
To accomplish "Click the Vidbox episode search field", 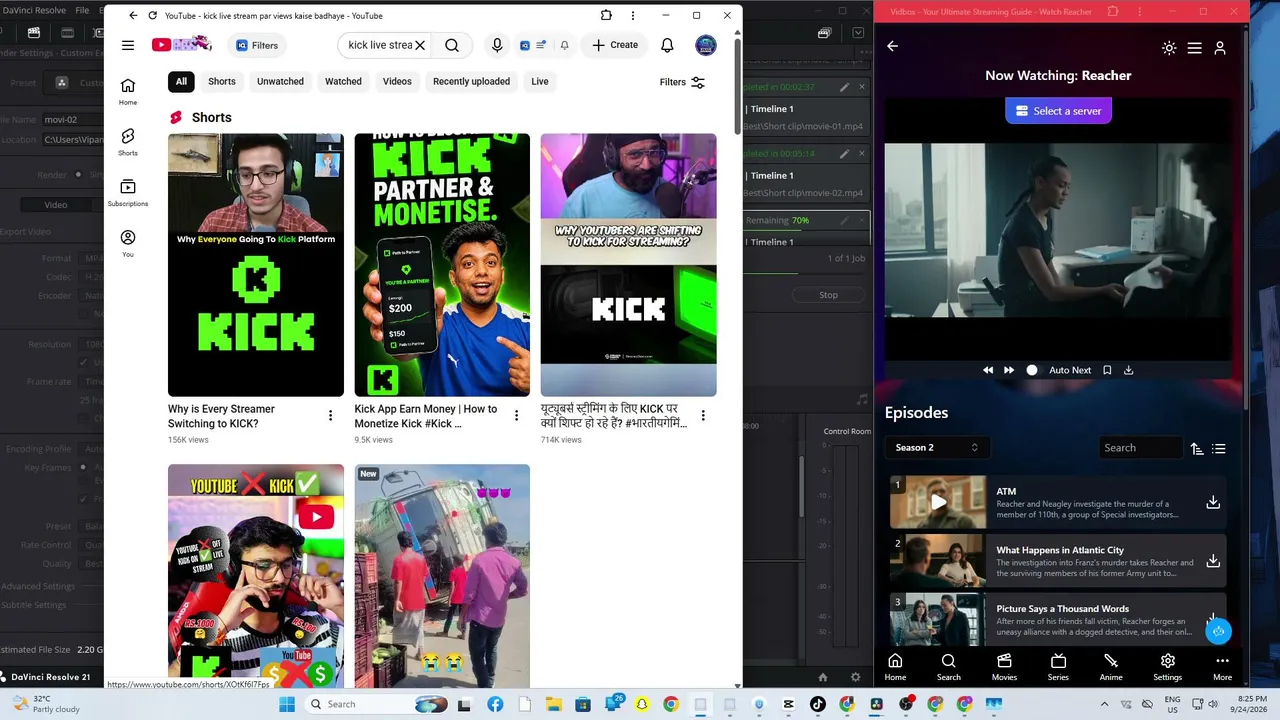I will 1140,447.
